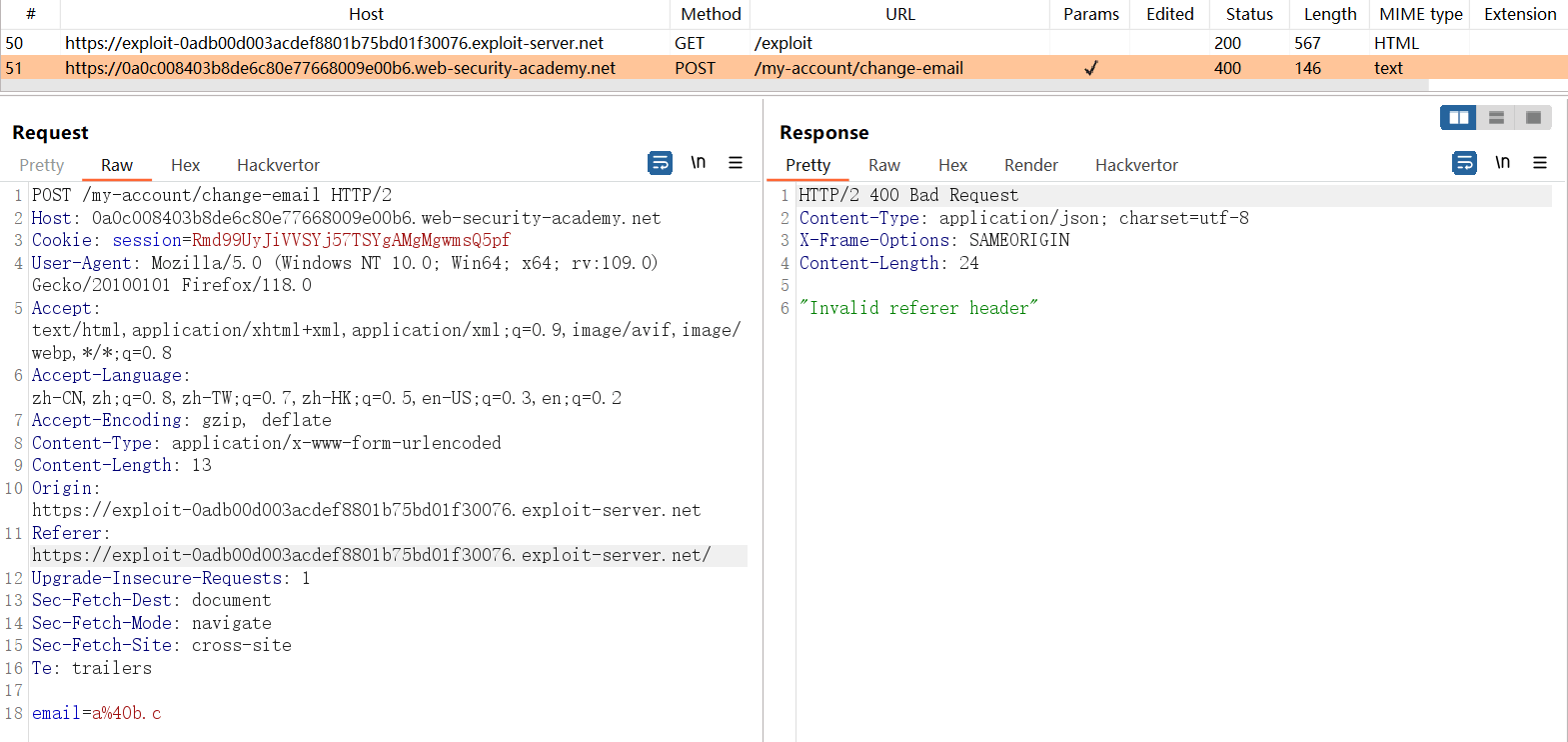
Task: Open the Response panel hamburger options menu
Action: tap(1540, 163)
